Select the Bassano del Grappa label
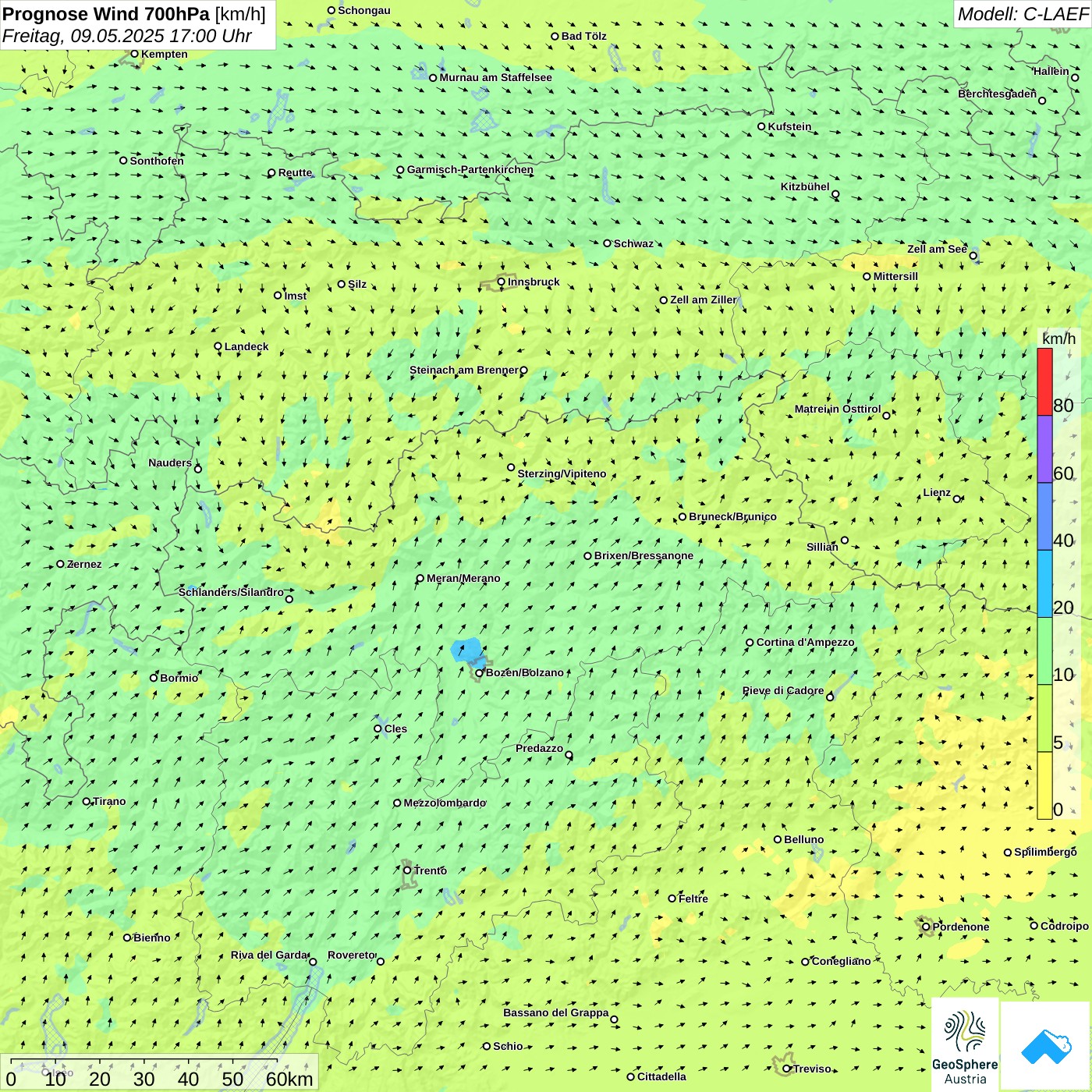Screen dimensions: 1092x1092 pyautogui.click(x=555, y=1012)
